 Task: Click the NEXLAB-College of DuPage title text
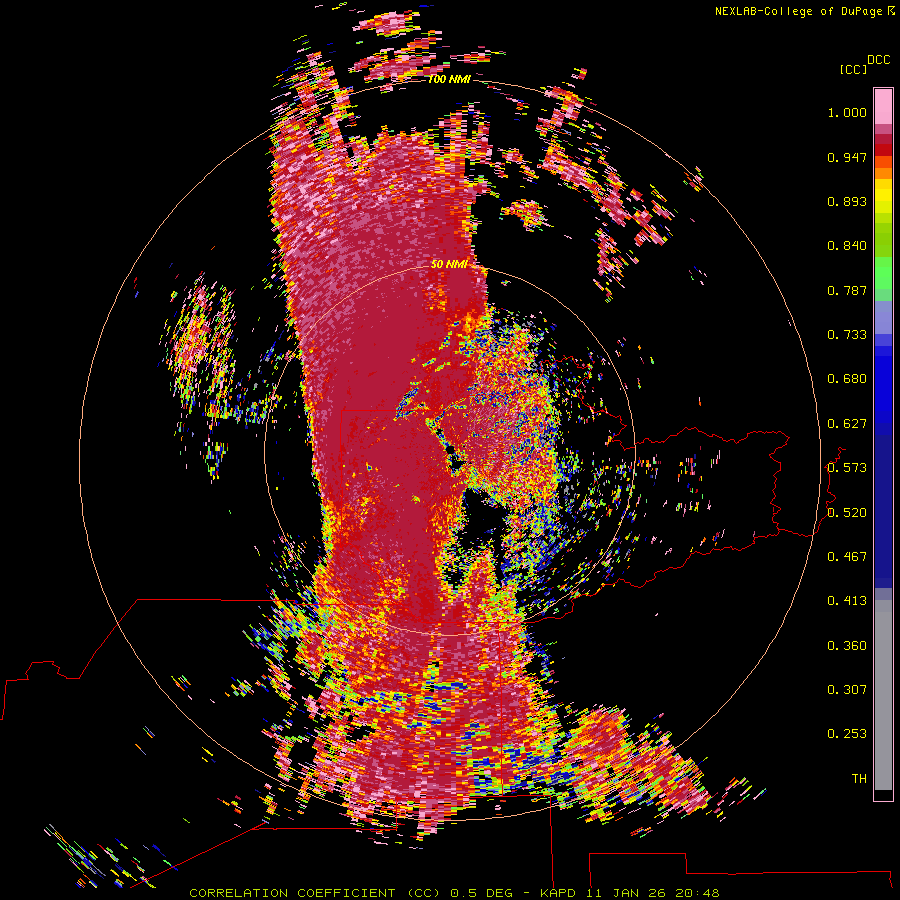point(799,11)
